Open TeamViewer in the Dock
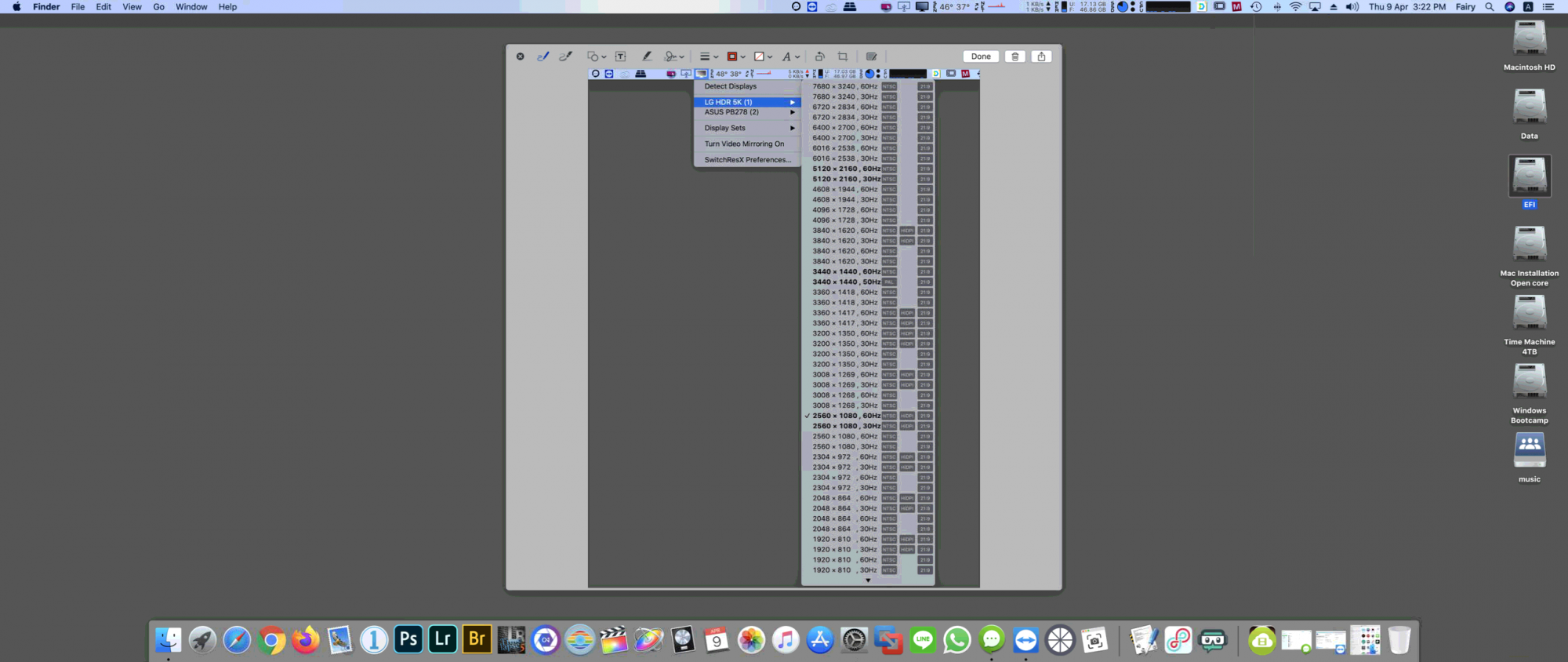Screen dimensions: 1568x662 point(1025,640)
